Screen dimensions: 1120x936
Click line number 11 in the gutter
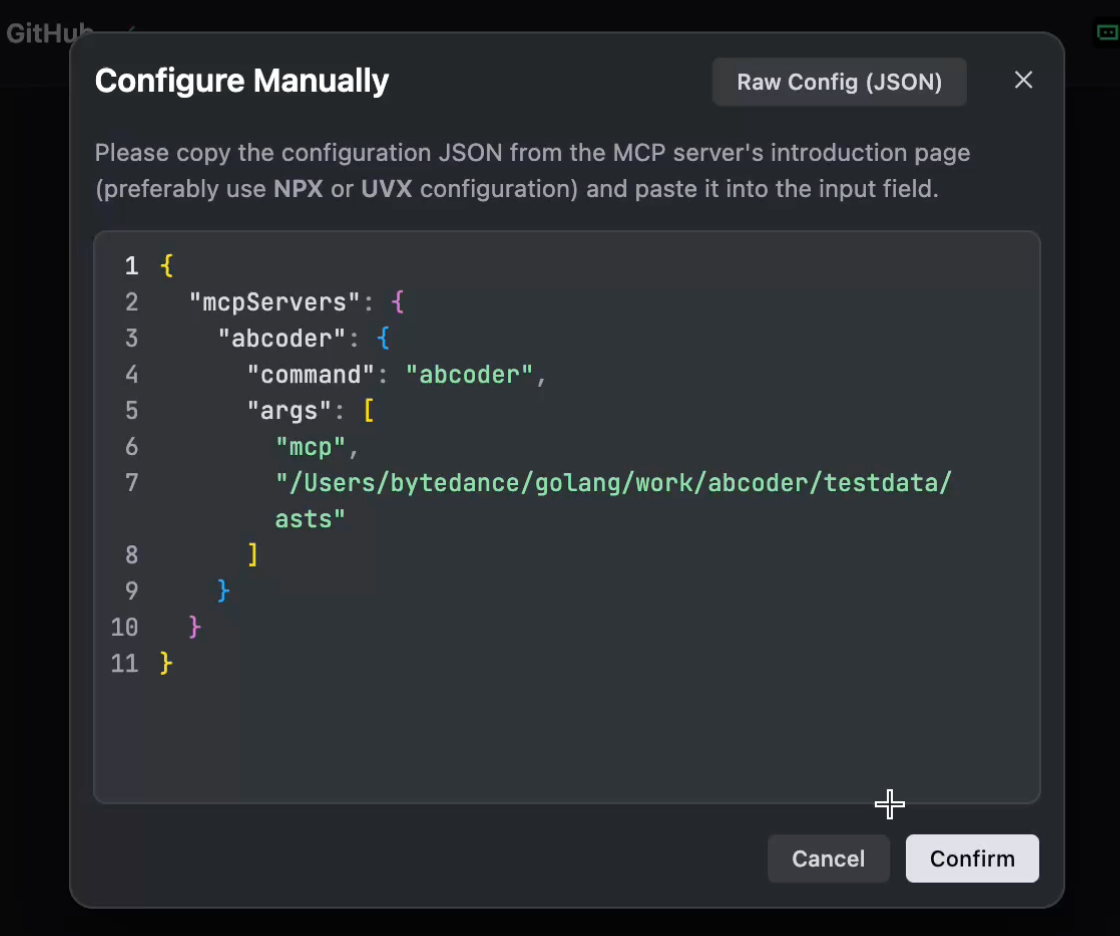click(x=124, y=664)
